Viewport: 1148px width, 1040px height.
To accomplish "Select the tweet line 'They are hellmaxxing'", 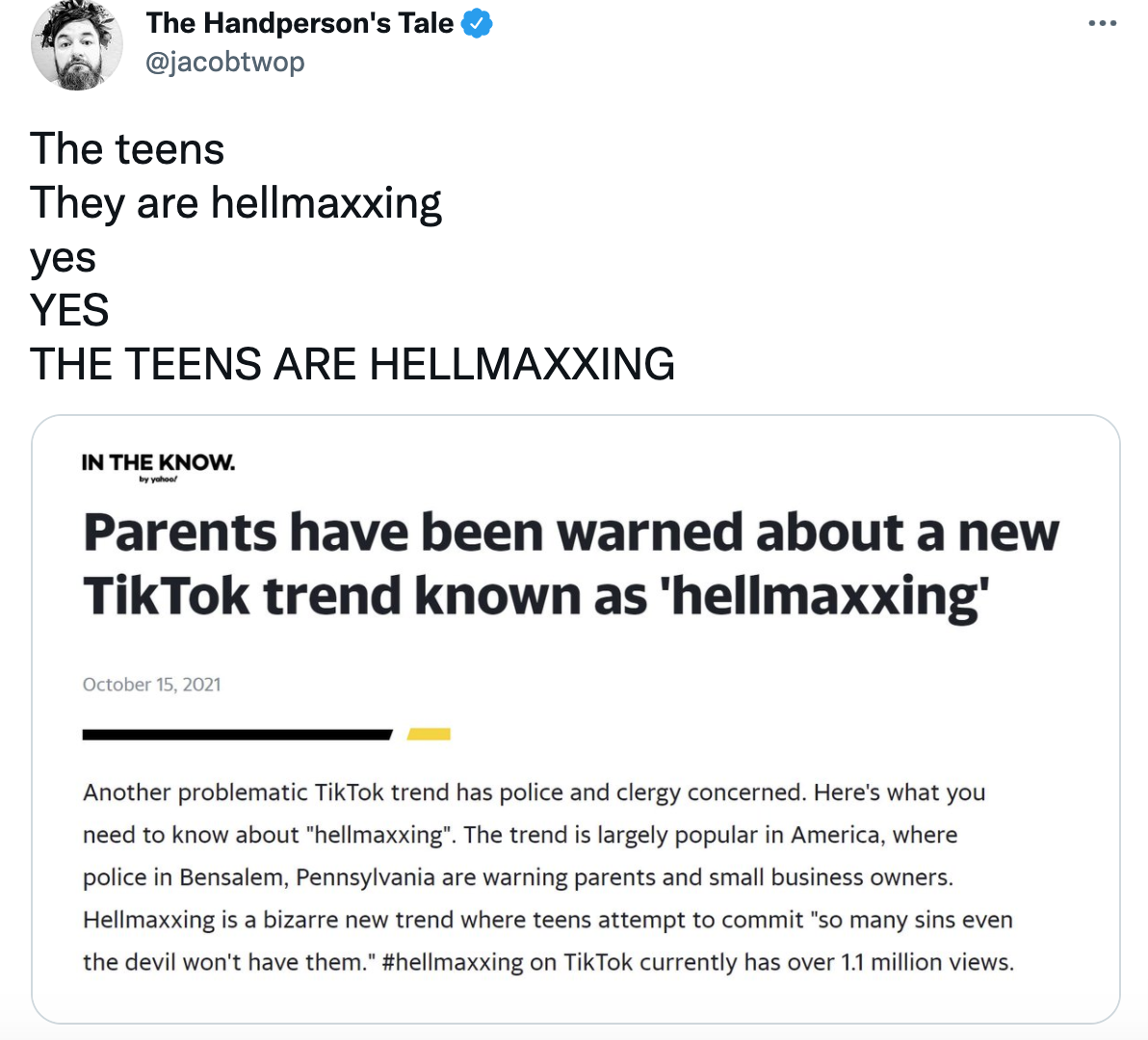I will coord(236,203).
